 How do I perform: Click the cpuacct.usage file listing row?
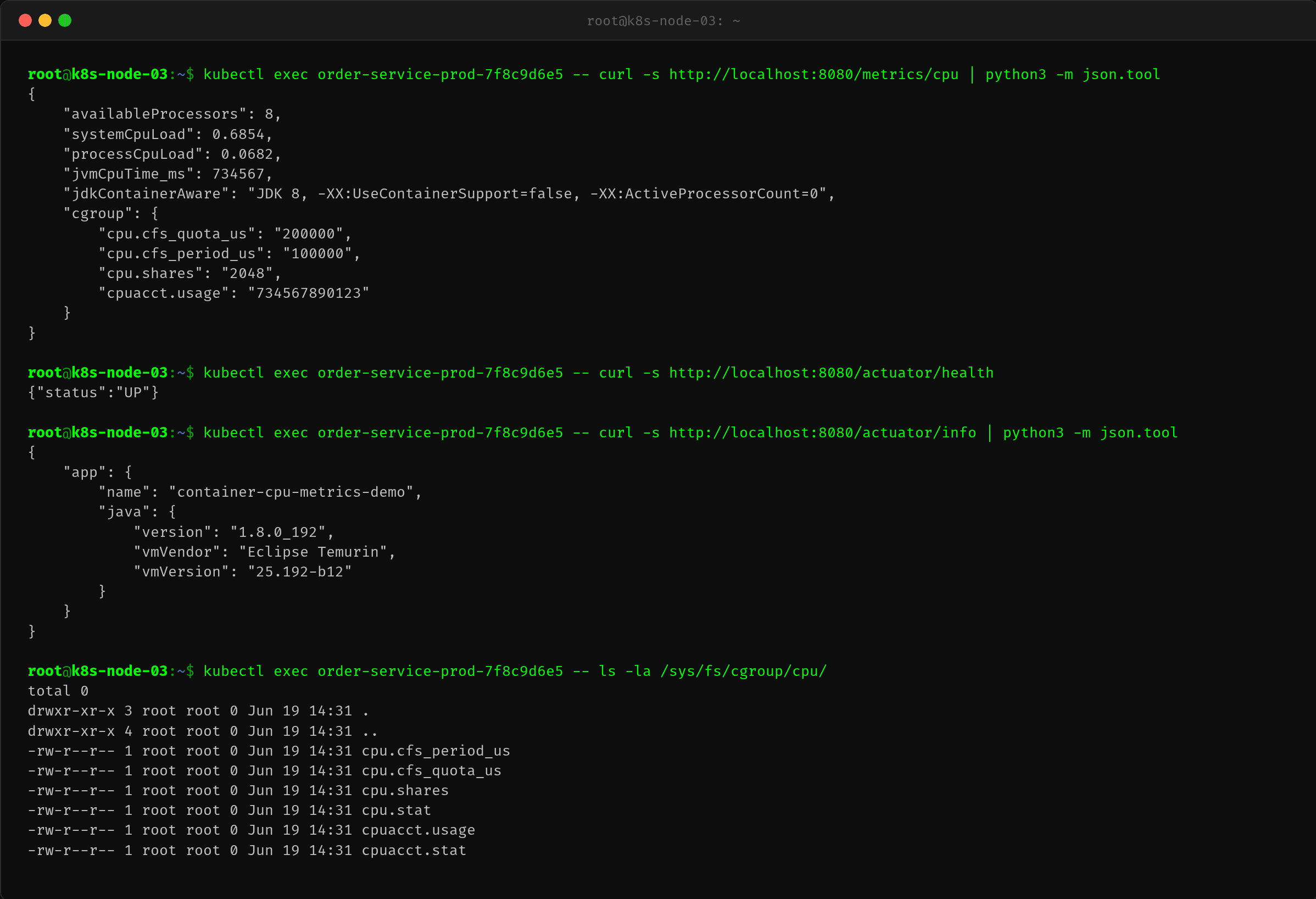click(252, 830)
